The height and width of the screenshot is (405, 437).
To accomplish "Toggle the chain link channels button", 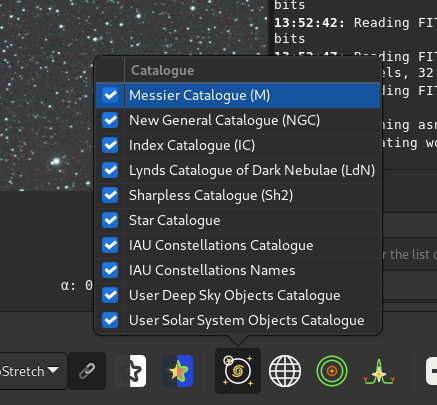I will 87,371.
